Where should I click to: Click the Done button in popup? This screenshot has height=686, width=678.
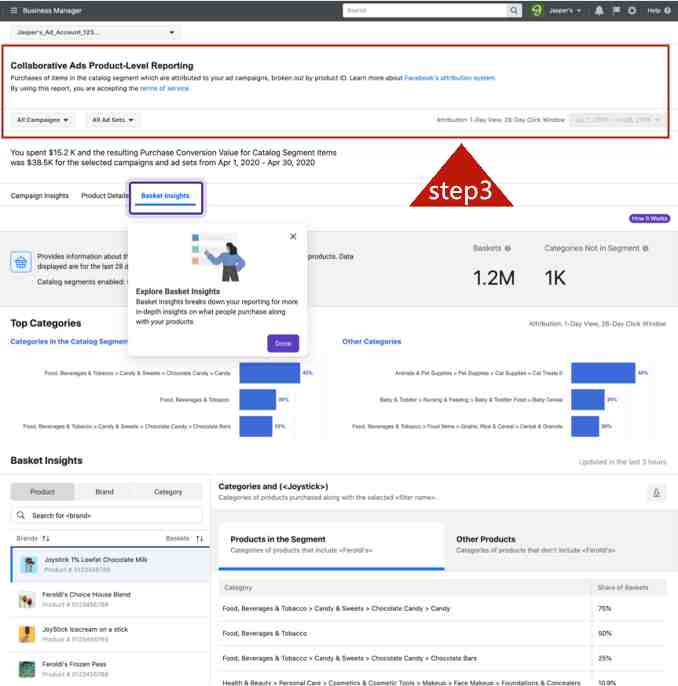[x=283, y=343]
